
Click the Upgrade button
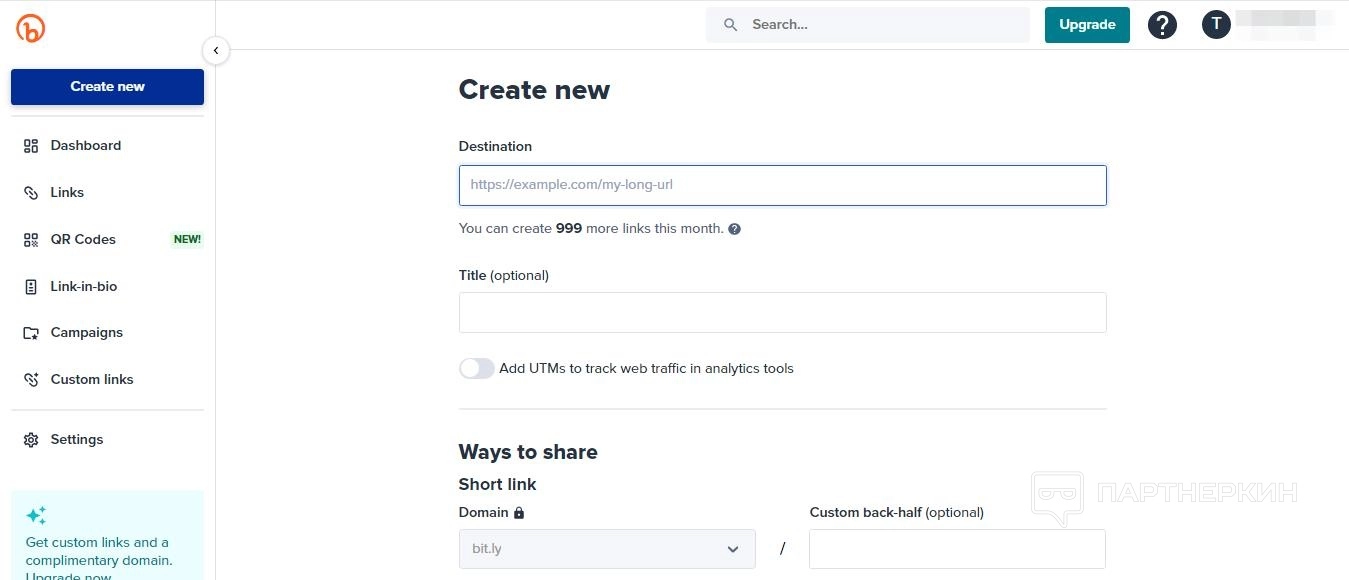point(1087,25)
